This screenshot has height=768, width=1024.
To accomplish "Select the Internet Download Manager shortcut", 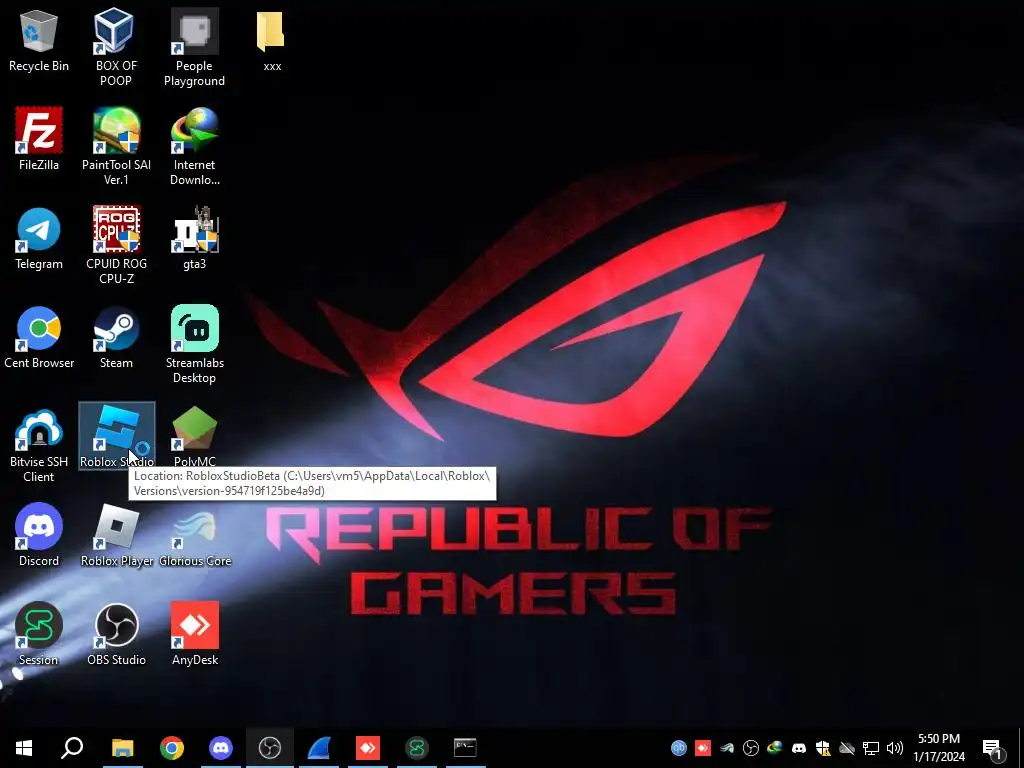I will (x=194, y=146).
